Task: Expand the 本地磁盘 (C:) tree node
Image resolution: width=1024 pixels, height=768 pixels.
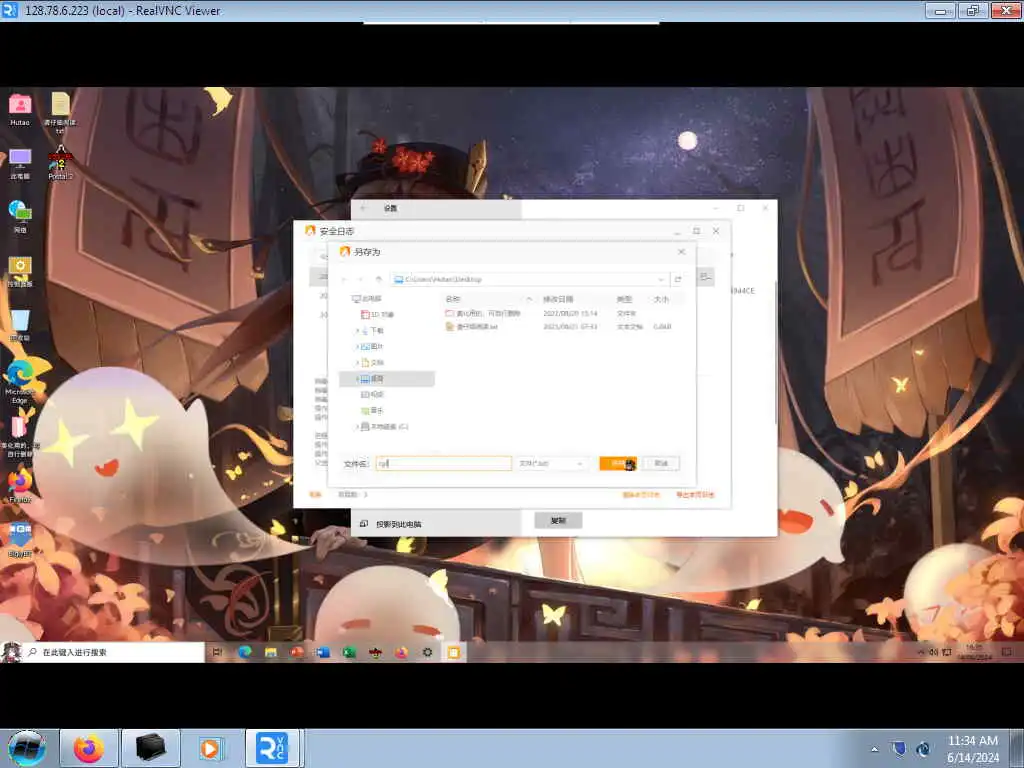Action: click(357, 426)
